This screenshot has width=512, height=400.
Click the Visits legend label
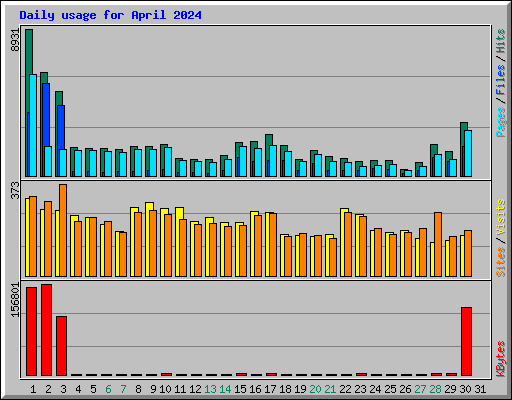[x=500, y=218]
